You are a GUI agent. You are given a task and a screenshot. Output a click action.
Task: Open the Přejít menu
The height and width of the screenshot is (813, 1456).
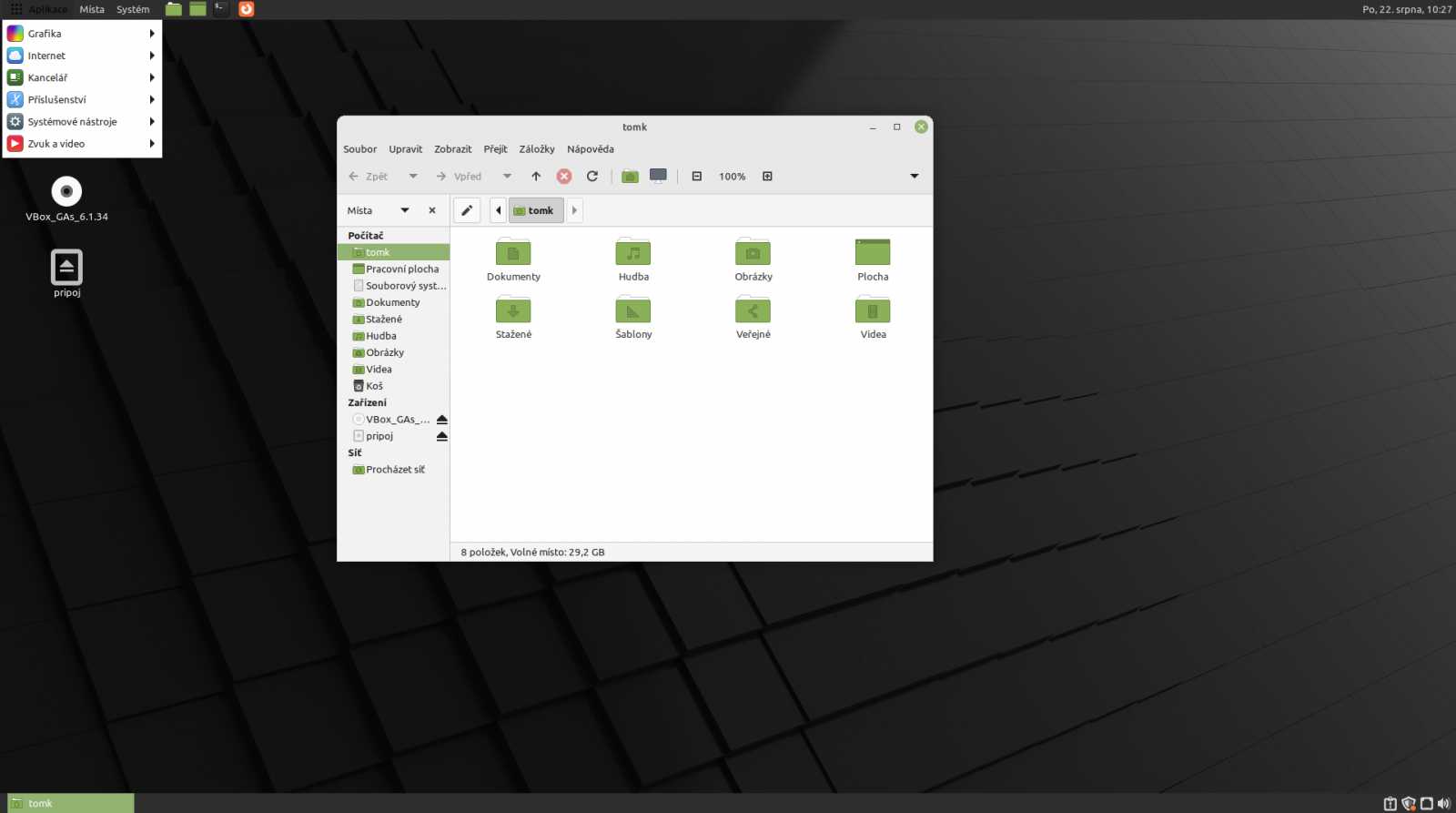point(495,149)
